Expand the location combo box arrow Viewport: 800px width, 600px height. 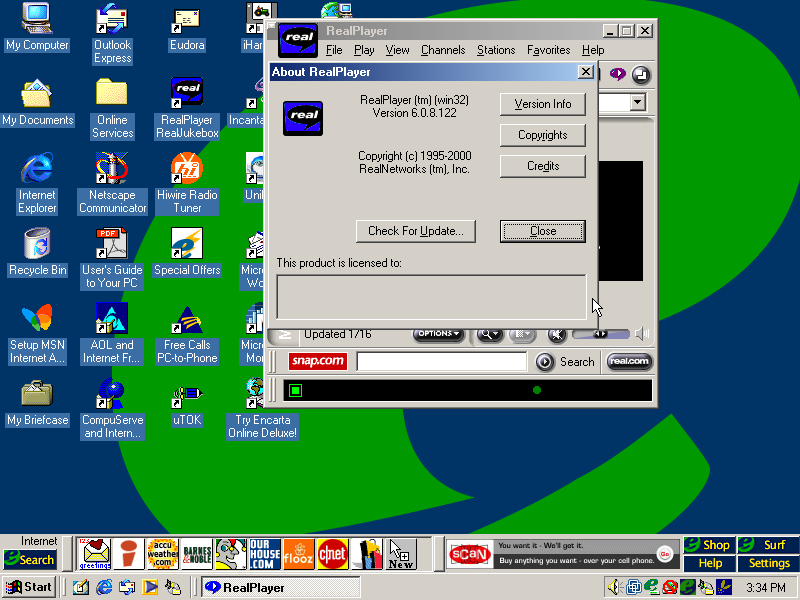637,102
